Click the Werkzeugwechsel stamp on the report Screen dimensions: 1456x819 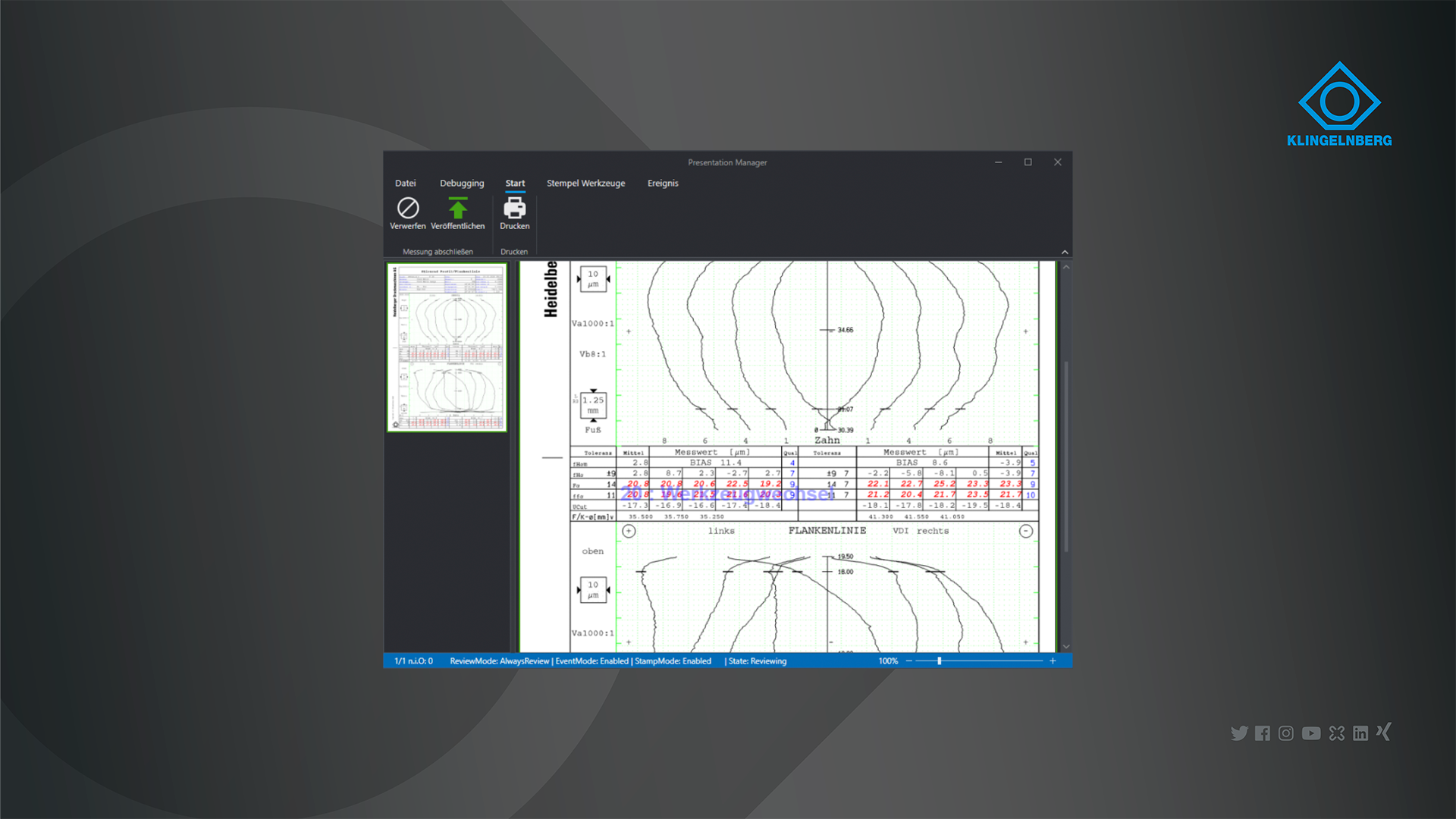[728, 494]
